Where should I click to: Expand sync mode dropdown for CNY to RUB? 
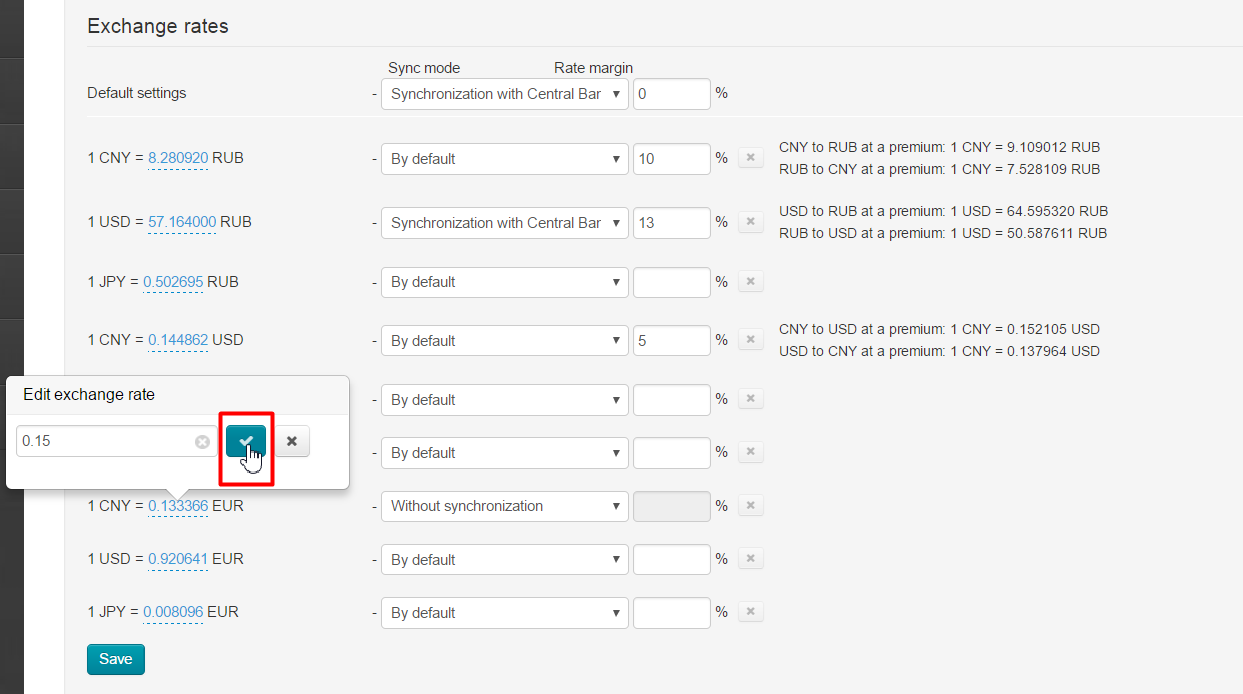click(504, 158)
